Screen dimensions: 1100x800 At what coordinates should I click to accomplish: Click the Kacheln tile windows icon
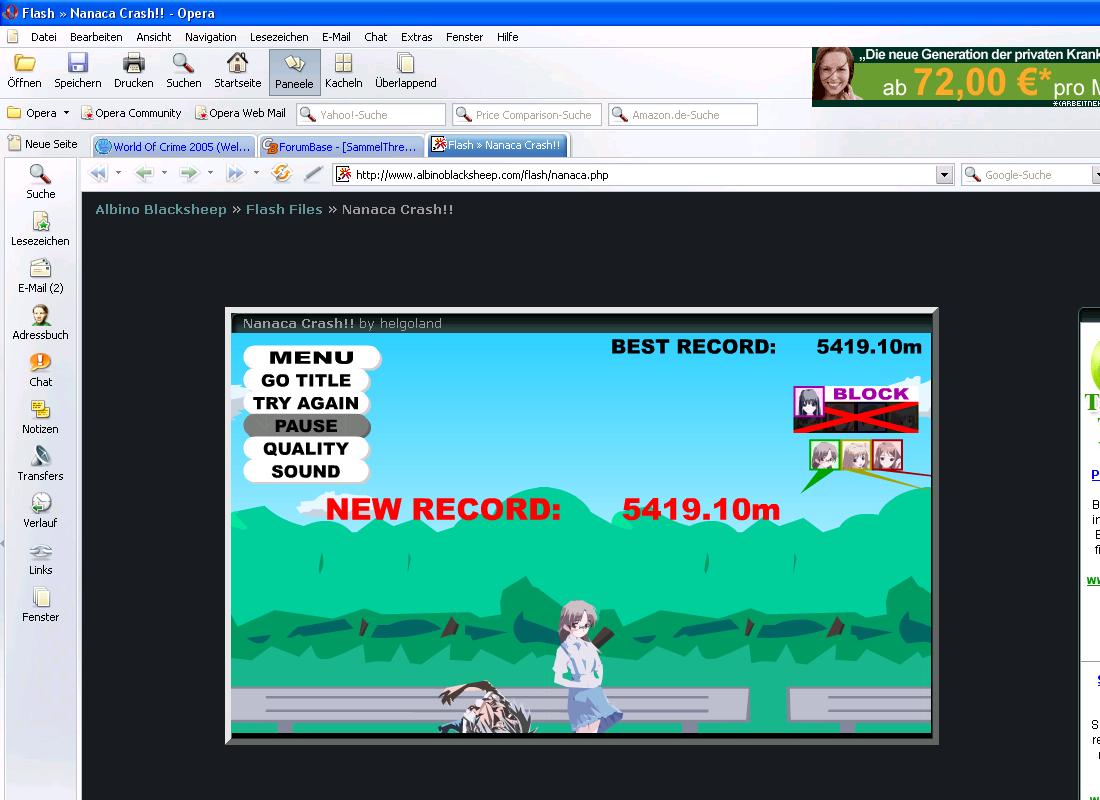click(x=343, y=63)
